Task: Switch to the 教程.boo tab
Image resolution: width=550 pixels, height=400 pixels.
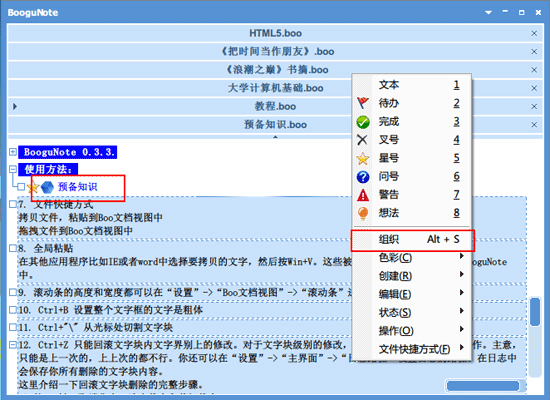Action: [275, 106]
